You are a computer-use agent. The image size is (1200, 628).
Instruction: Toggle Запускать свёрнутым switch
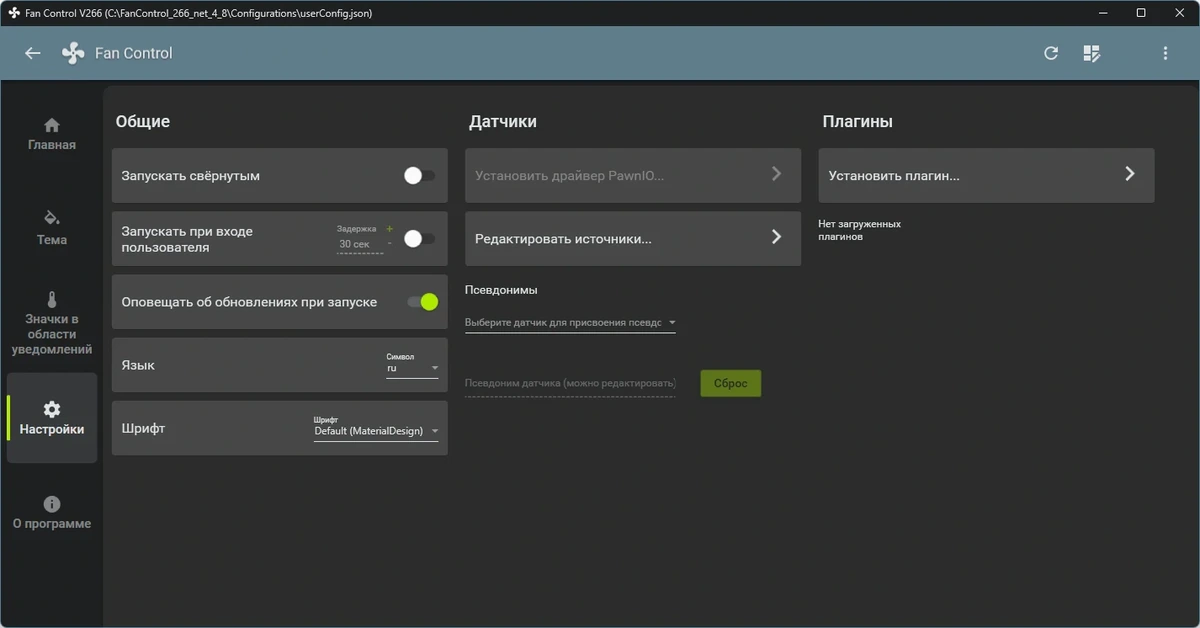tap(419, 175)
